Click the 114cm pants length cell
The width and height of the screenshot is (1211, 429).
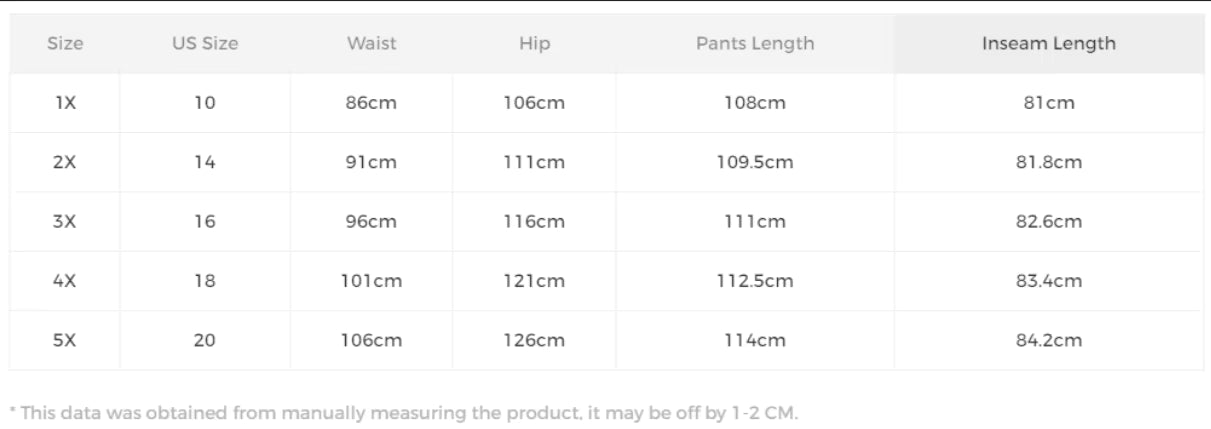755,340
